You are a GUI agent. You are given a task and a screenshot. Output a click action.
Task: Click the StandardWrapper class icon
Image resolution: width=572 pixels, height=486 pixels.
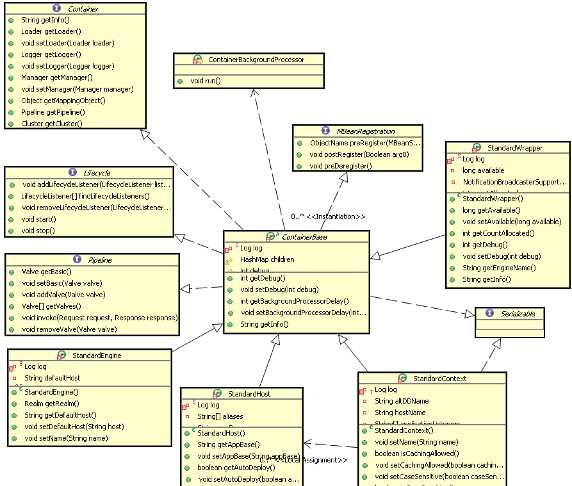[476, 148]
